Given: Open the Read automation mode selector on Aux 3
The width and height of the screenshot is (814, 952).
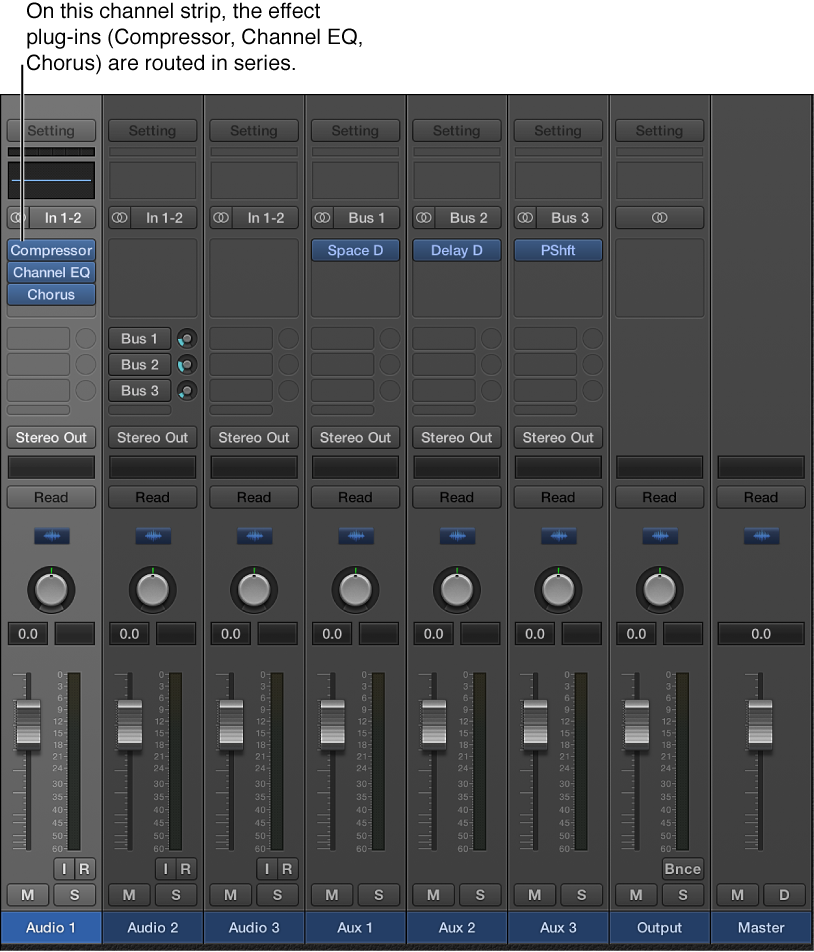Looking at the screenshot, I should [557, 497].
